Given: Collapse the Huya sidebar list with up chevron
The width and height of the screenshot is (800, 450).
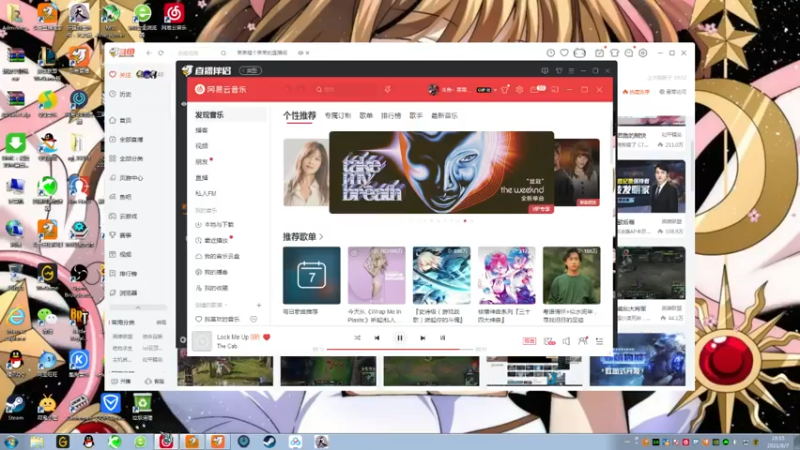Looking at the screenshot, I should 138,307.
